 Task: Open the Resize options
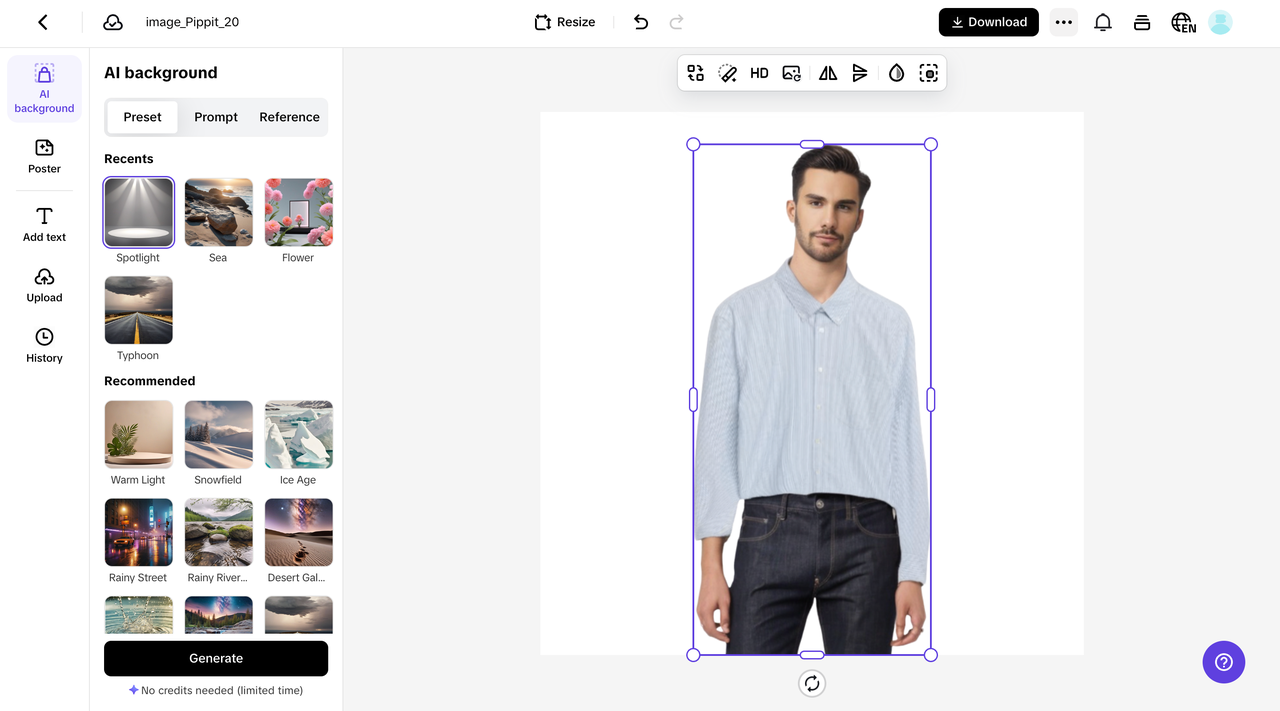pos(565,22)
